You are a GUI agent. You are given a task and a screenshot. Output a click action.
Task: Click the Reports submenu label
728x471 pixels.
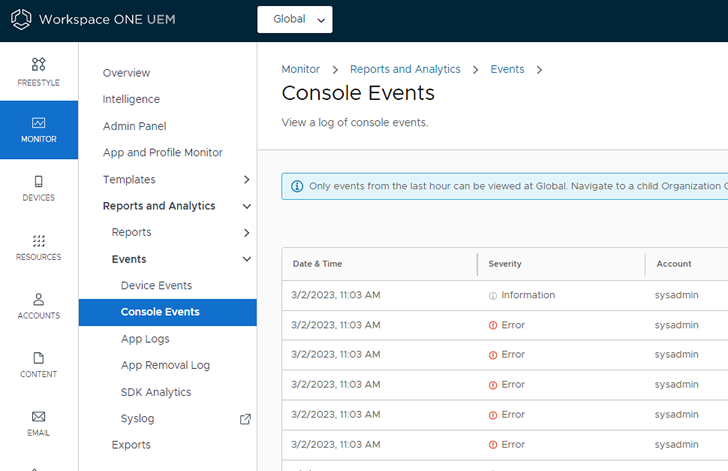tap(131, 232)
